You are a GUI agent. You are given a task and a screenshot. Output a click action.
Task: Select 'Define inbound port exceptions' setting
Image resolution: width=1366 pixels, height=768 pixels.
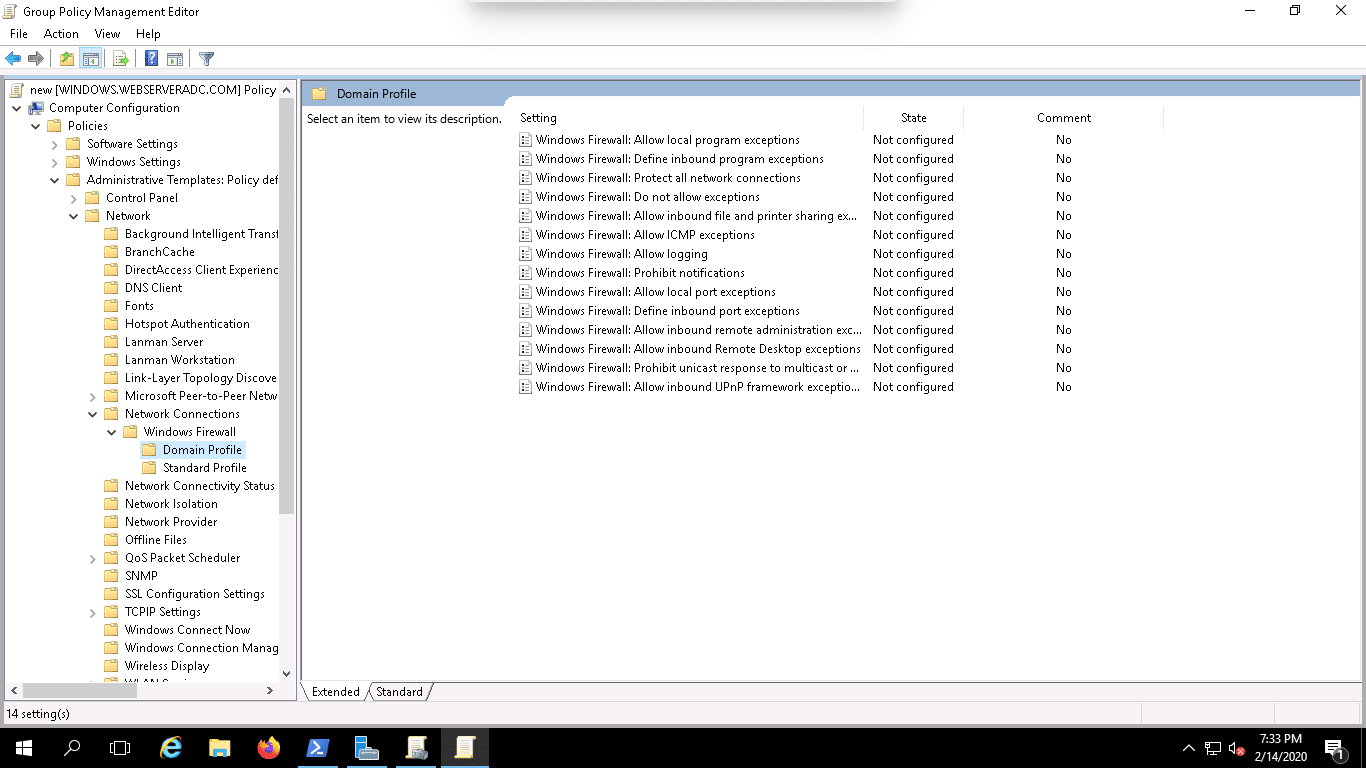667,311
